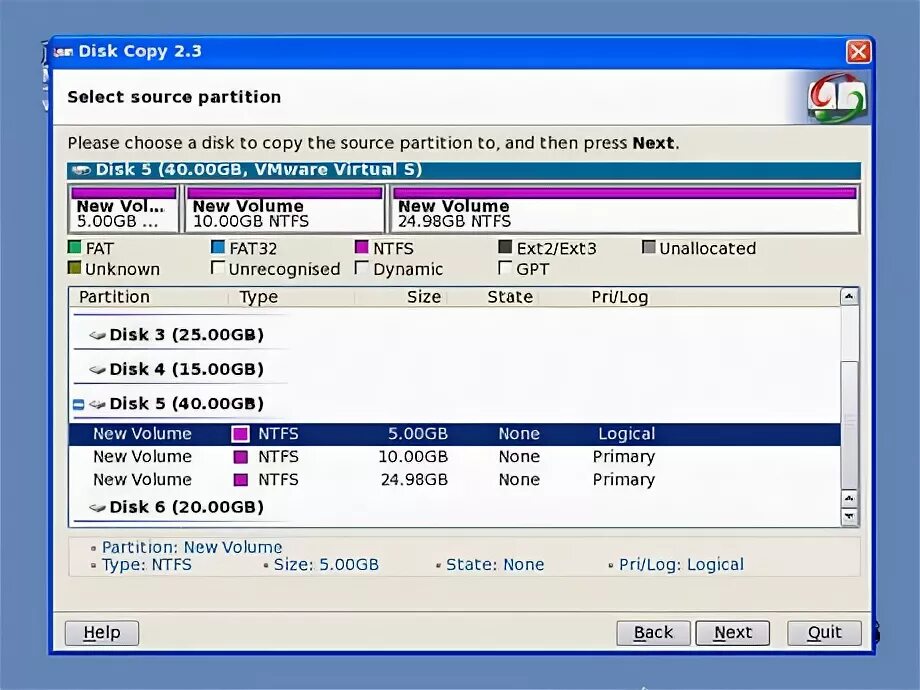Click the disk icon in Disk 5 VMware header bar
920x690 pixels.
pos(81,170)
